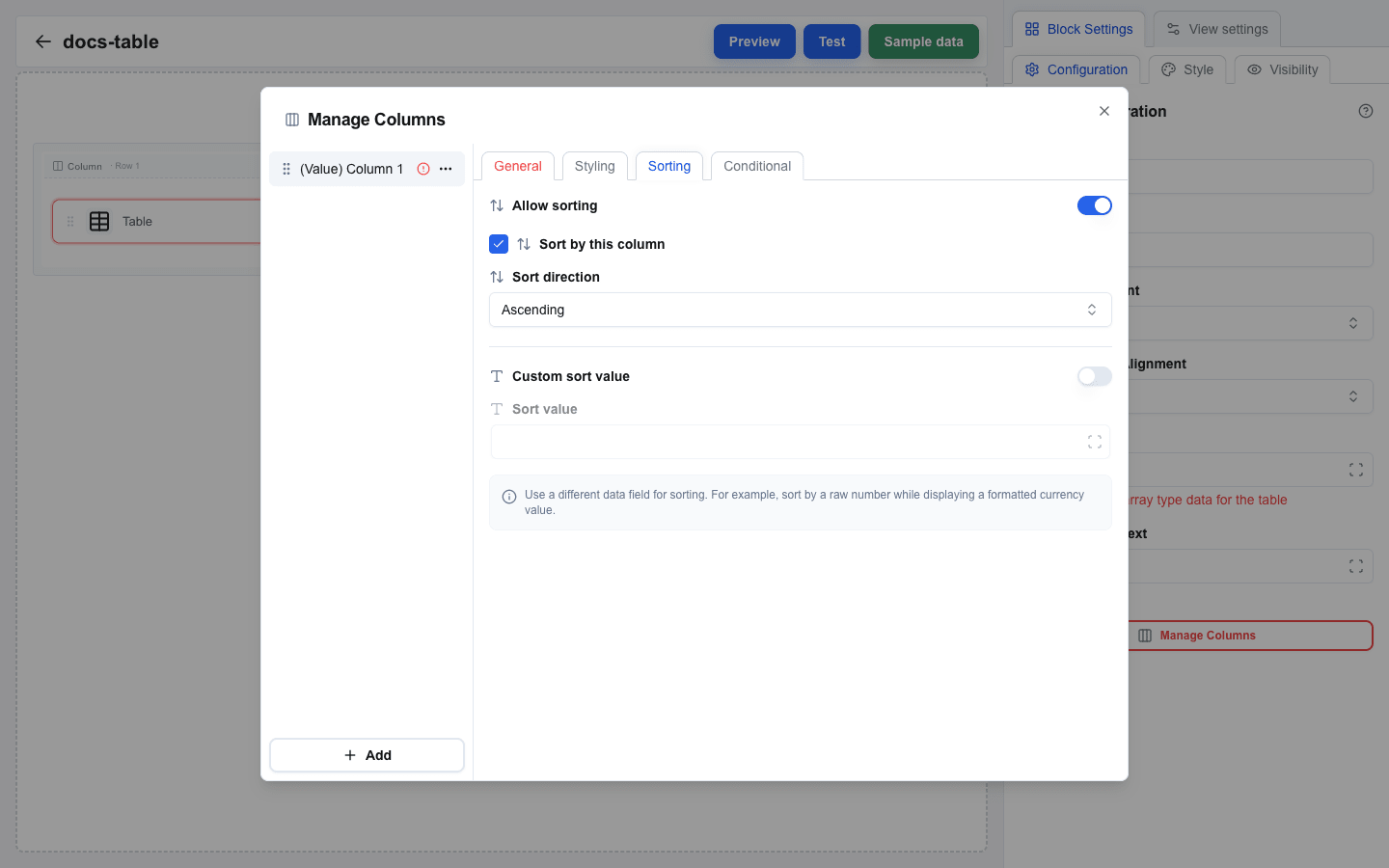Click the drag handle of the Table block

click(70, 221)
